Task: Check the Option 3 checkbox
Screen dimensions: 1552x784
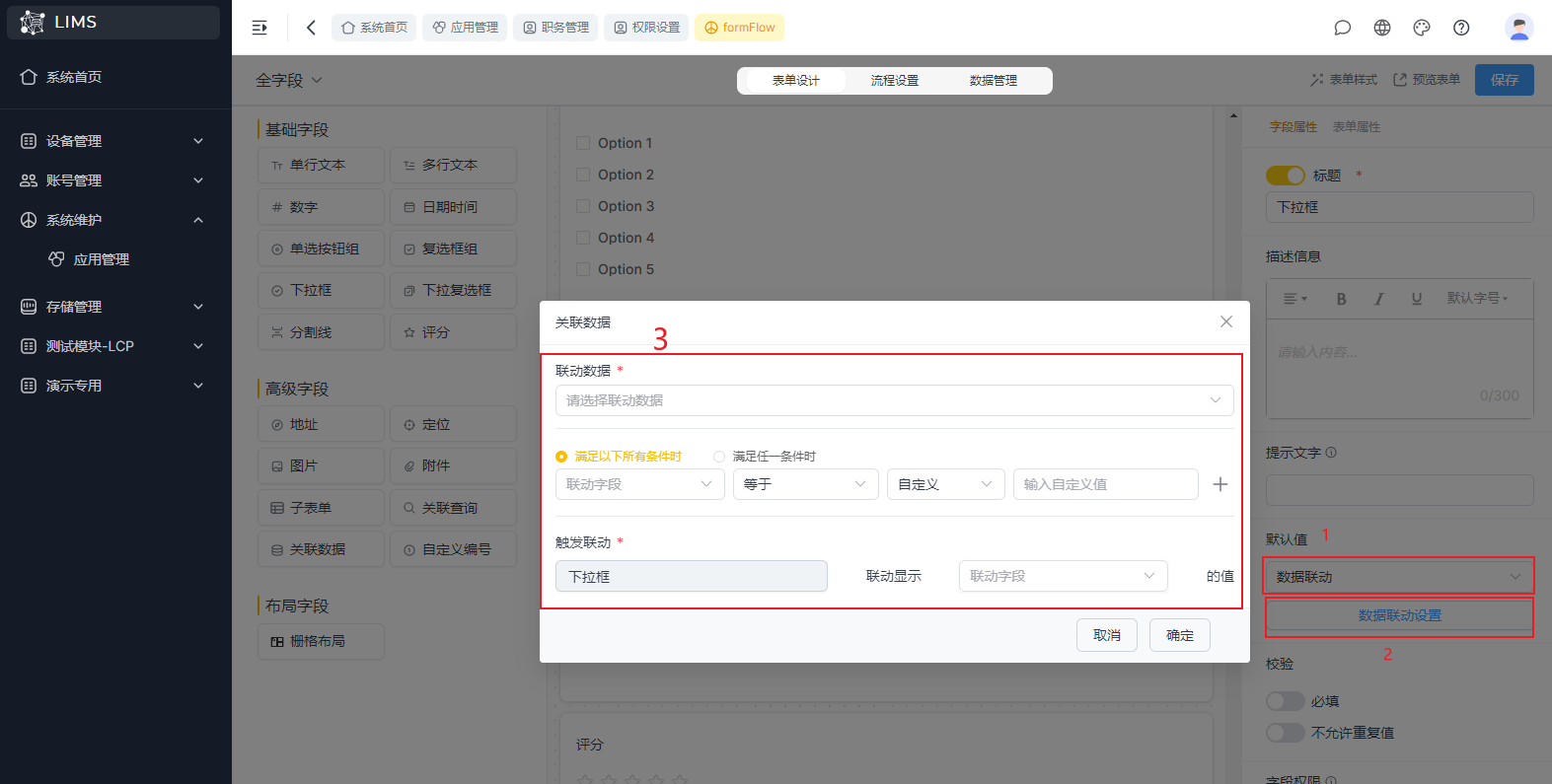Action: (583, 206)
